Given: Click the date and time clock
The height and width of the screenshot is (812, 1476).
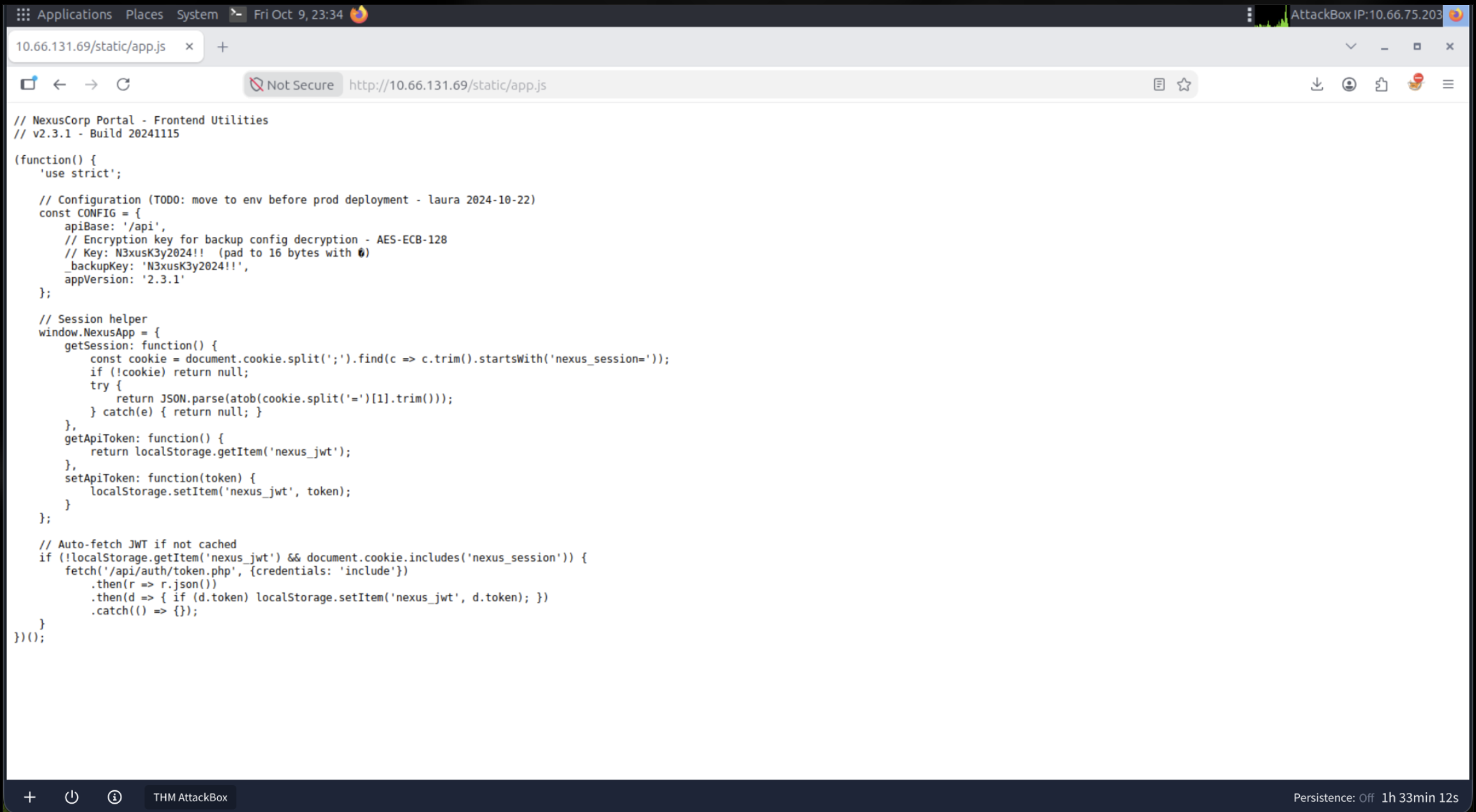Looking at the screenshot, I should (298, 14).
